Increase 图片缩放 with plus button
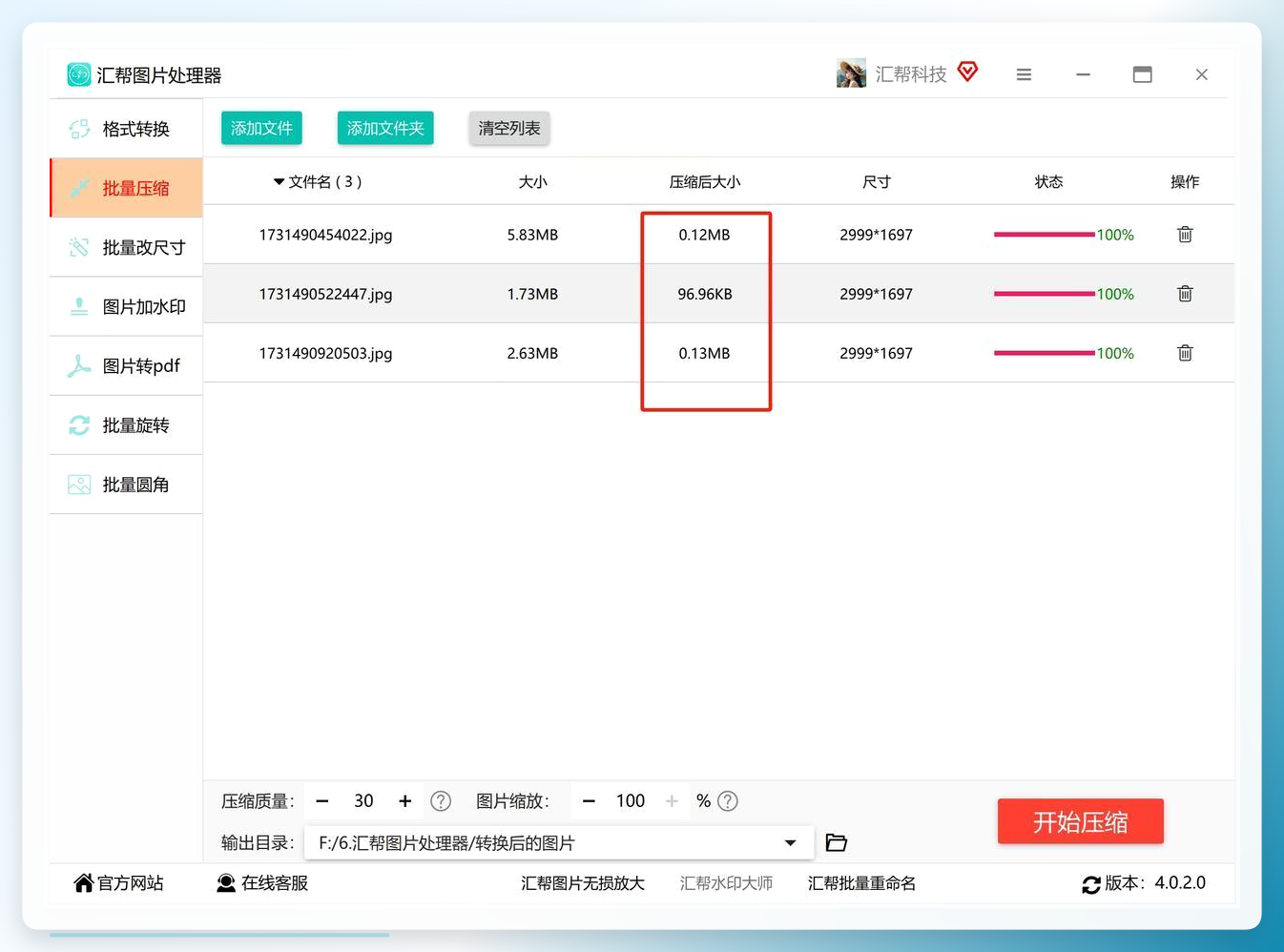The height and width of the screenshot is (952, 1284). [672, 801]
